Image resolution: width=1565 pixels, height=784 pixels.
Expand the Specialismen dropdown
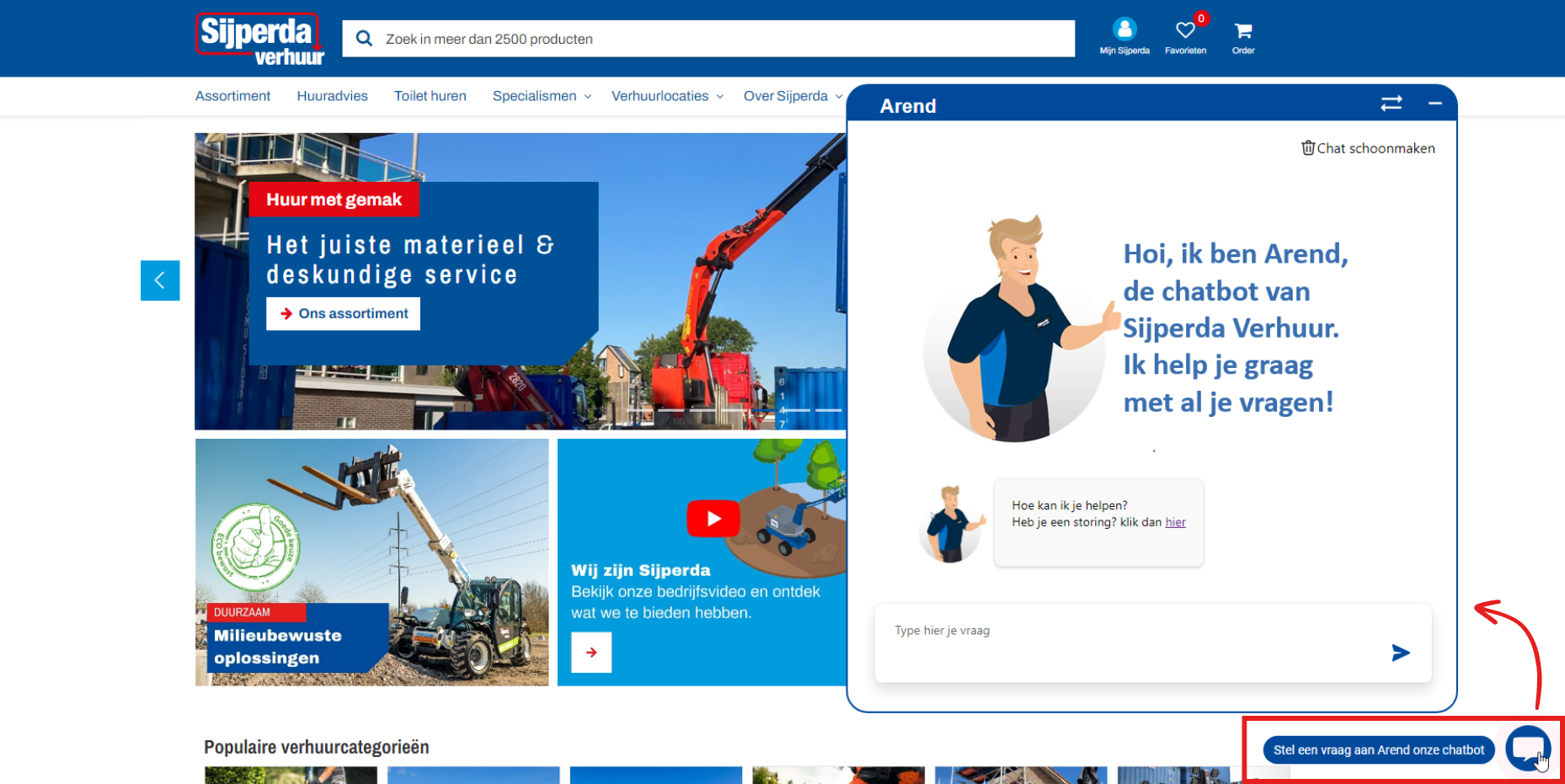[542, 96]
